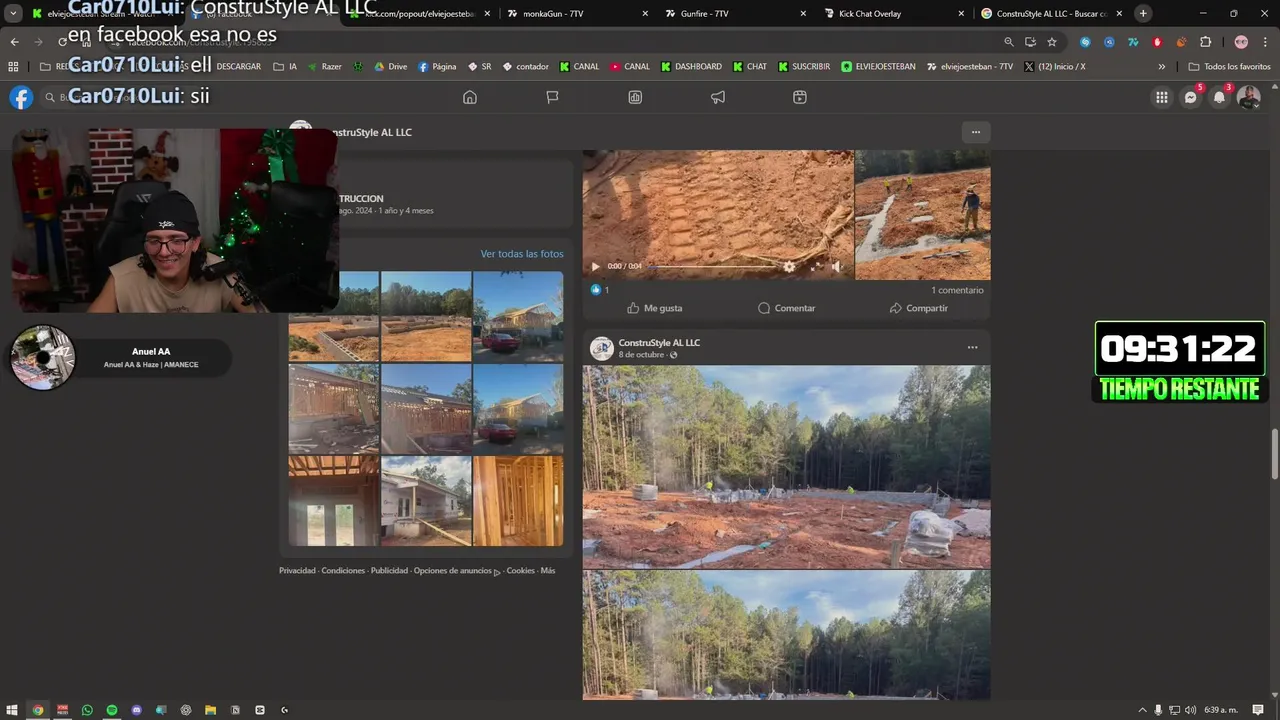Open the fifth Facebook nav icon next to megaphone
The image size is (1280, 720).
tap(800, 97)
